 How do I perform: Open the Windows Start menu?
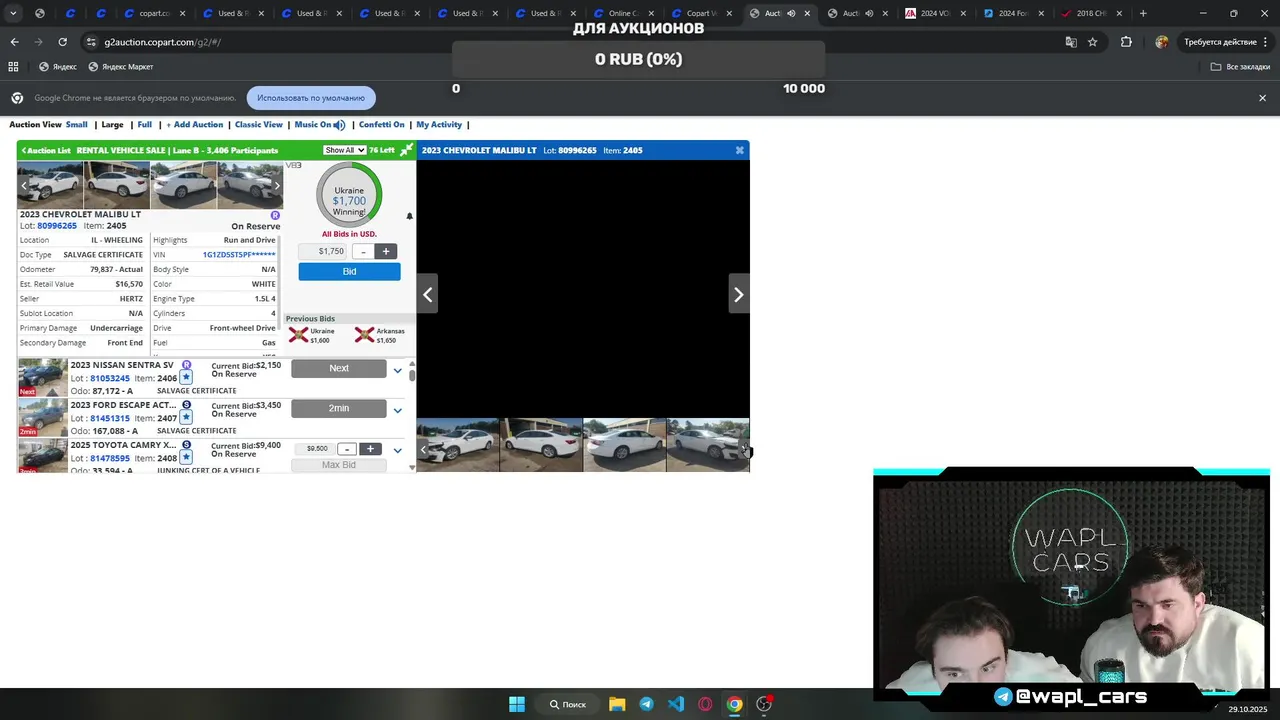517,704
